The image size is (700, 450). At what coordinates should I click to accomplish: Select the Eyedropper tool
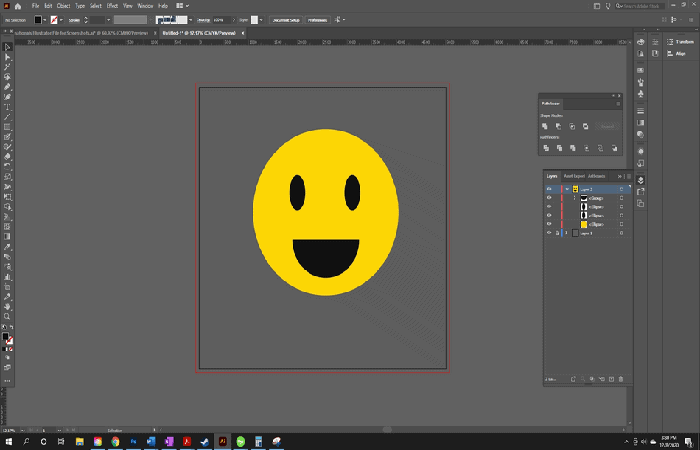[7, 247]
